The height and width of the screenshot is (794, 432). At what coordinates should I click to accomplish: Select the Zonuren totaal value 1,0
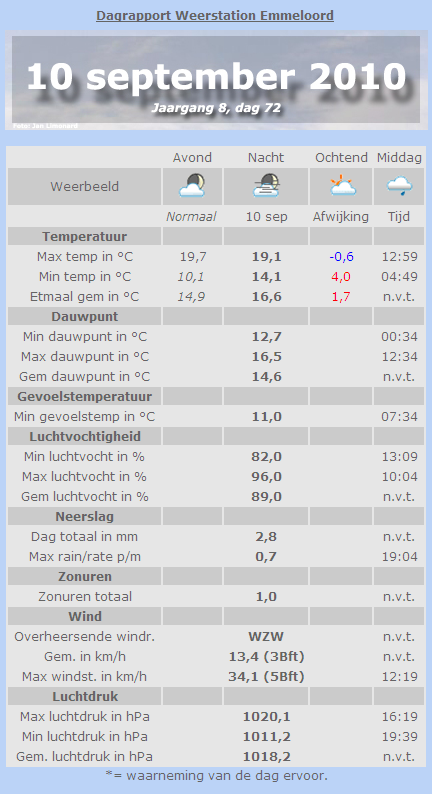click(266, 597)
